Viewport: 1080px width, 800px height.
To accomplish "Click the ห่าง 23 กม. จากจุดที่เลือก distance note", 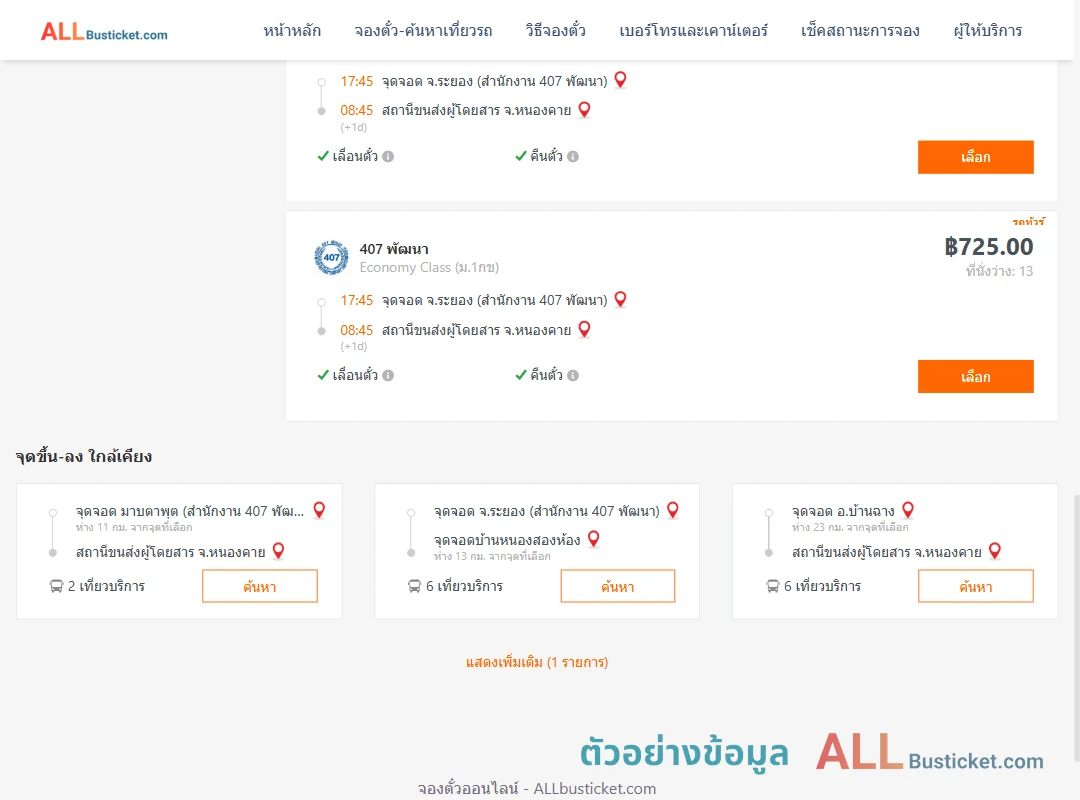I will tap(850, 527).
